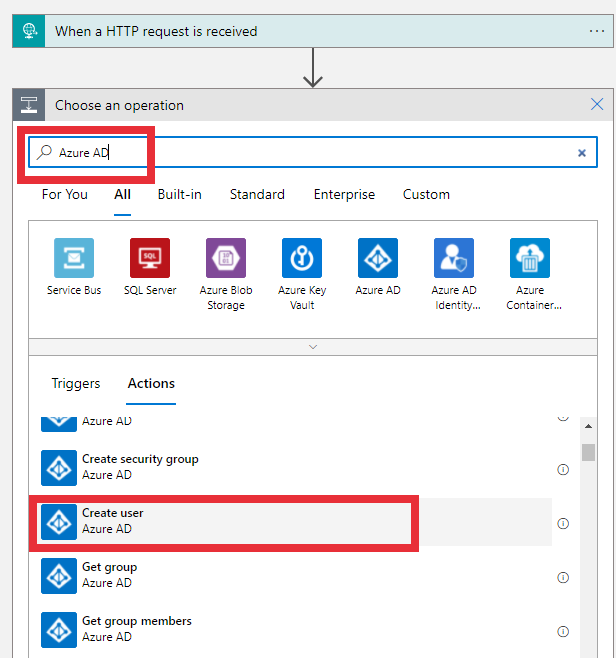Click the Choose an operation header icon
Image resolution: width=616 pixels, height=658 pixels.
[29, 104]
